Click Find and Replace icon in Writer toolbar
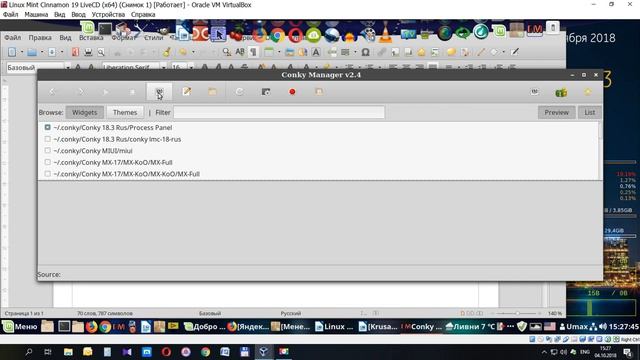640x360 pixels. (x=227, y=52)
